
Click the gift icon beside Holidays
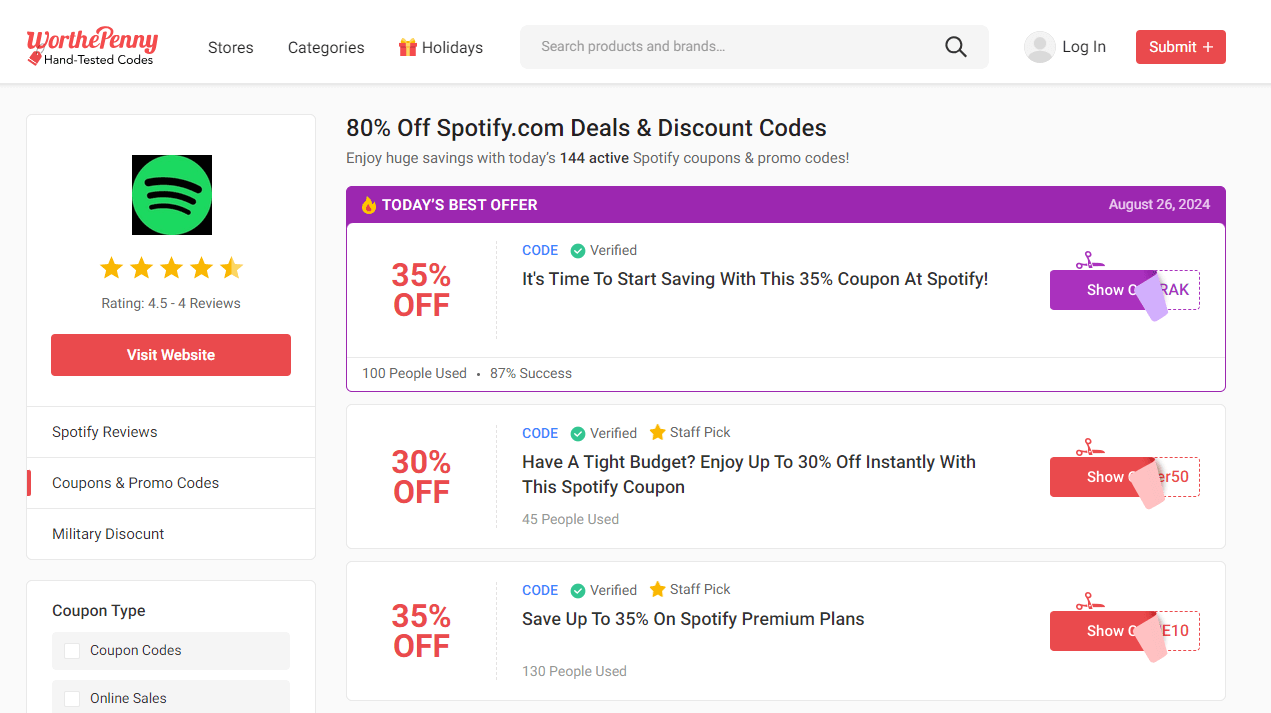[407, 47]
